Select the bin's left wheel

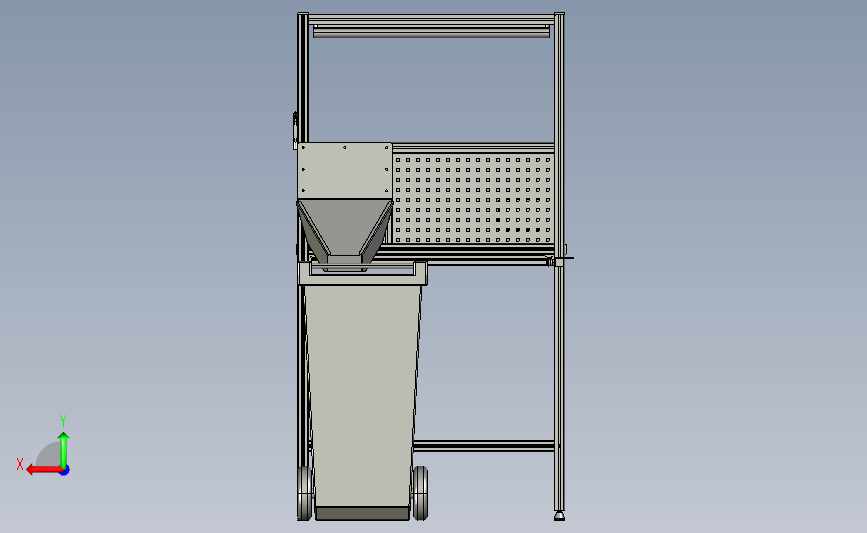click(305, 493)
